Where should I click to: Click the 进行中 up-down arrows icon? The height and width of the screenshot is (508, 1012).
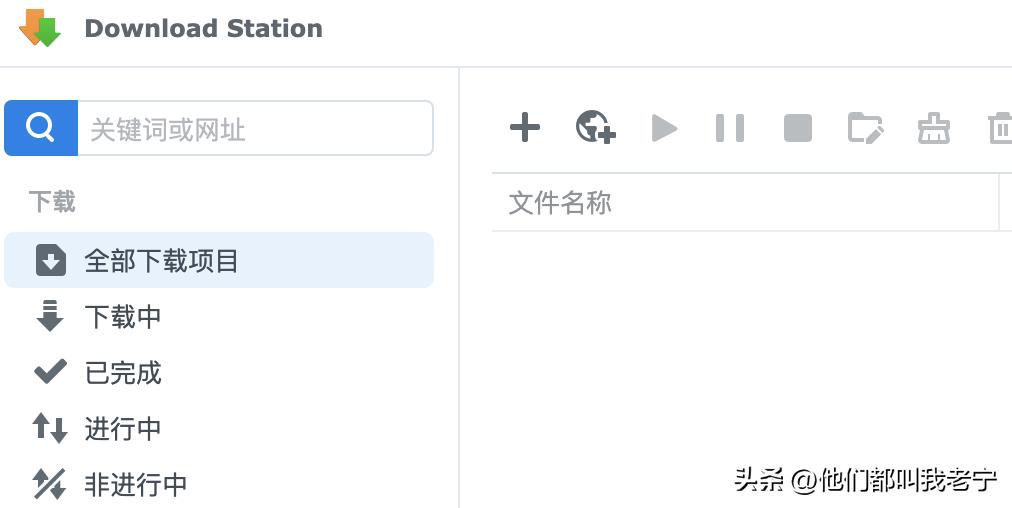tap(50, 429)
